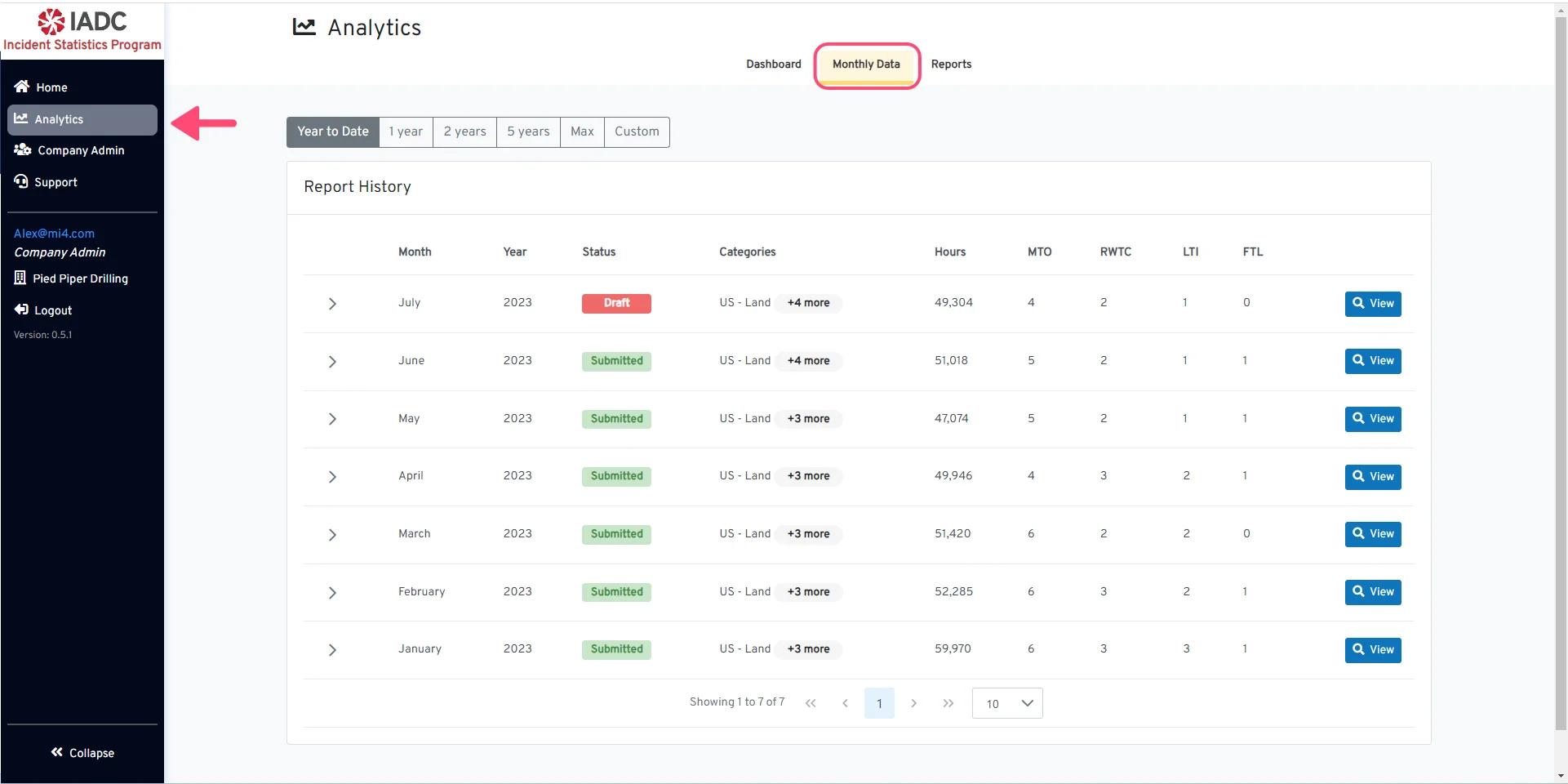Click the page vertical scrollbar
Viewport: 1568px width, 784px height.
(x=1561, y=372)
